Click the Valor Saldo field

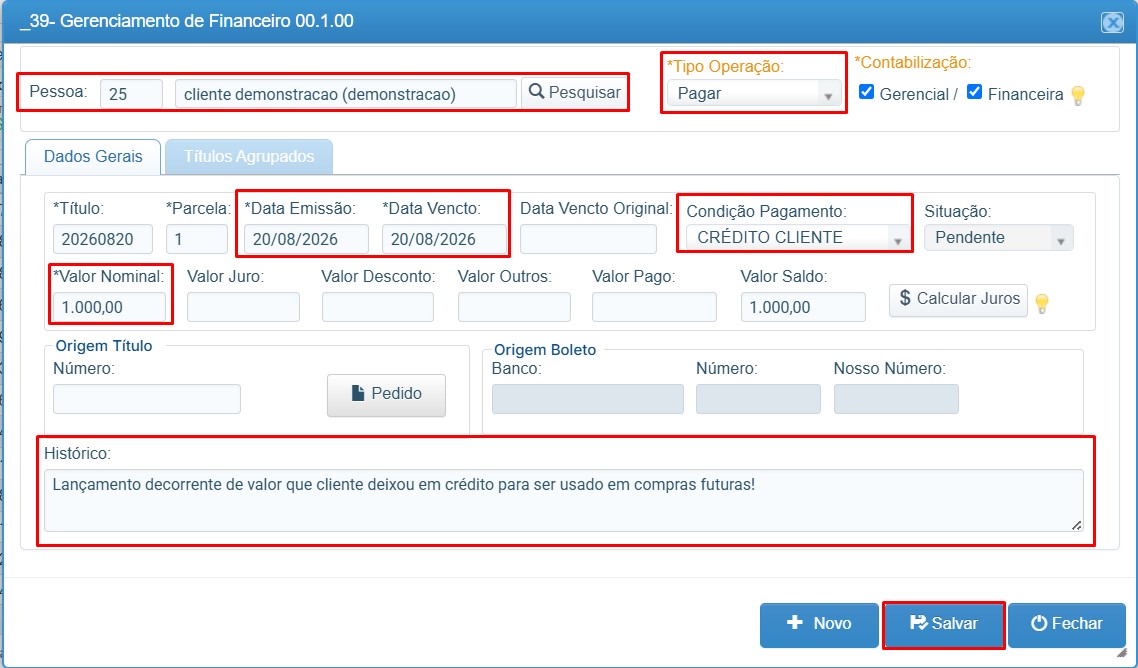[803, 307]
